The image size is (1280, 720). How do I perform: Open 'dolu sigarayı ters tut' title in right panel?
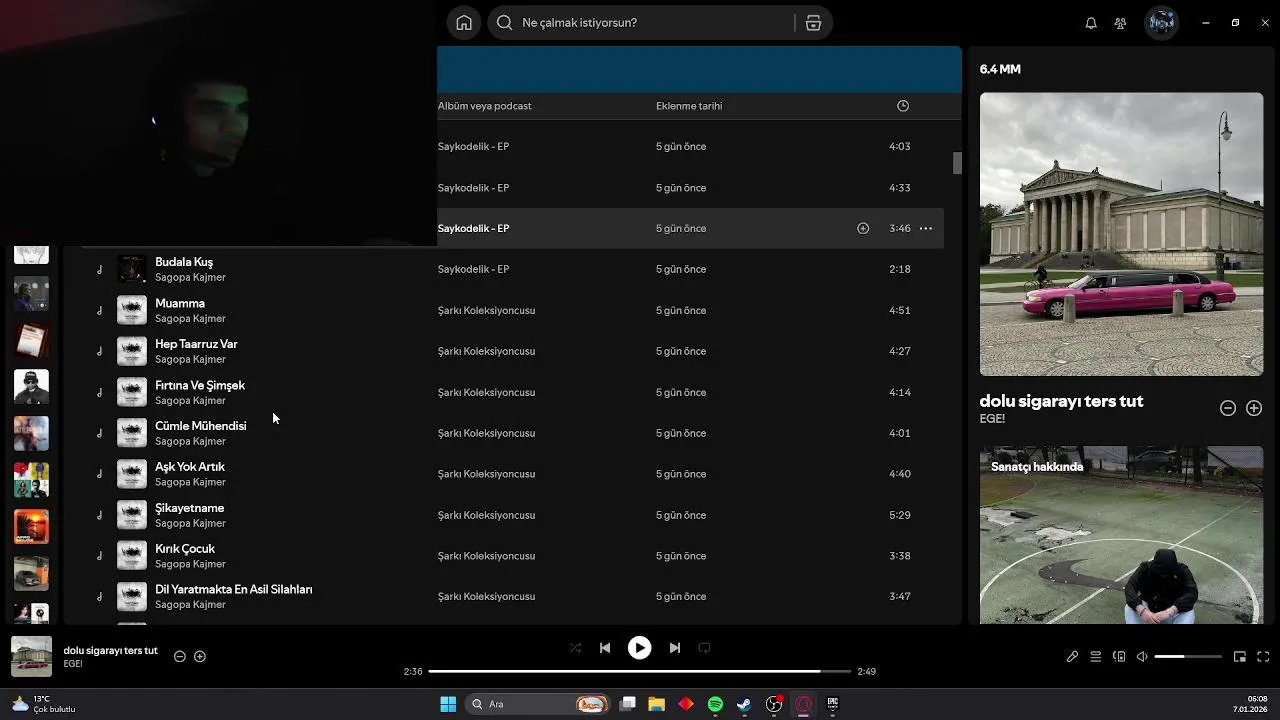click(1061, 401)
